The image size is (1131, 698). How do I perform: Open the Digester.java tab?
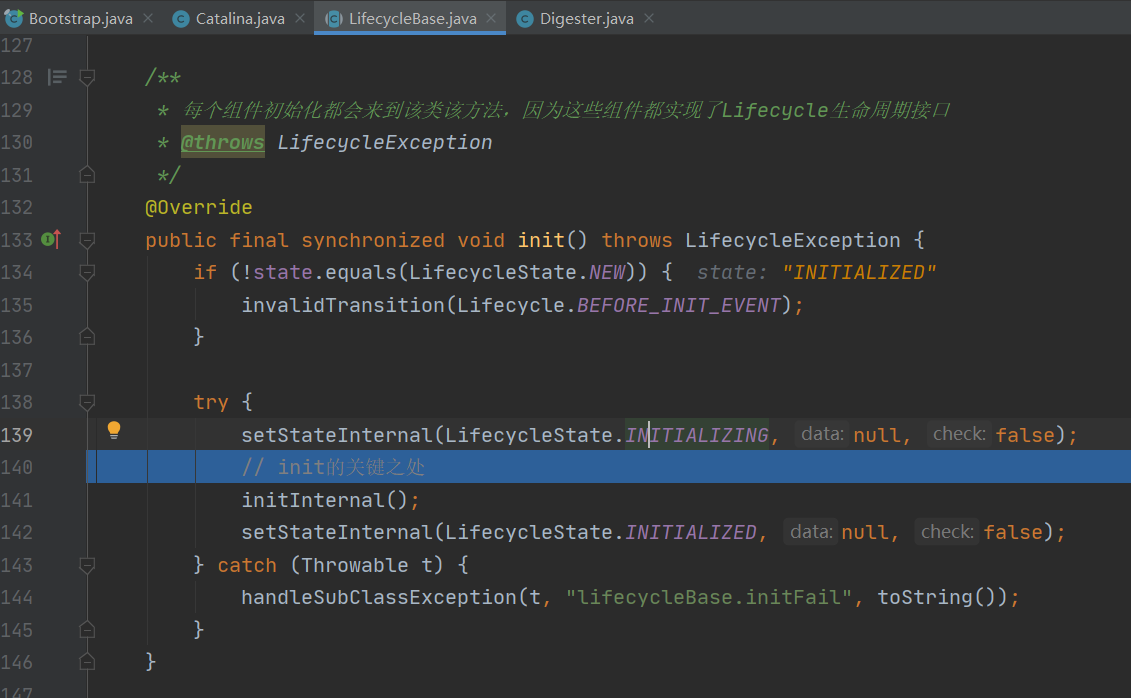[x=586, y=19]
